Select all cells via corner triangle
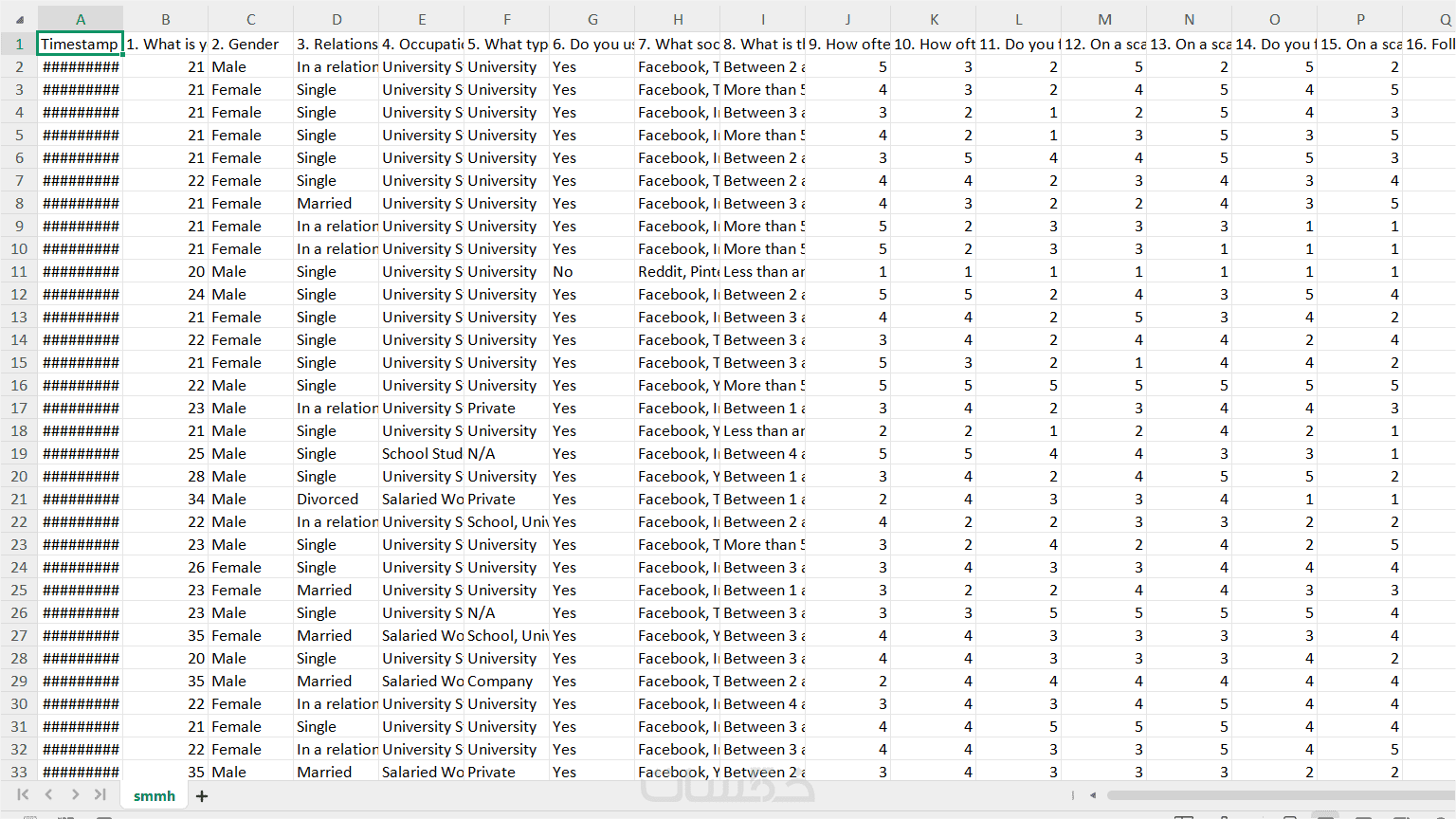1456x819 pixels. click(19, 19)
